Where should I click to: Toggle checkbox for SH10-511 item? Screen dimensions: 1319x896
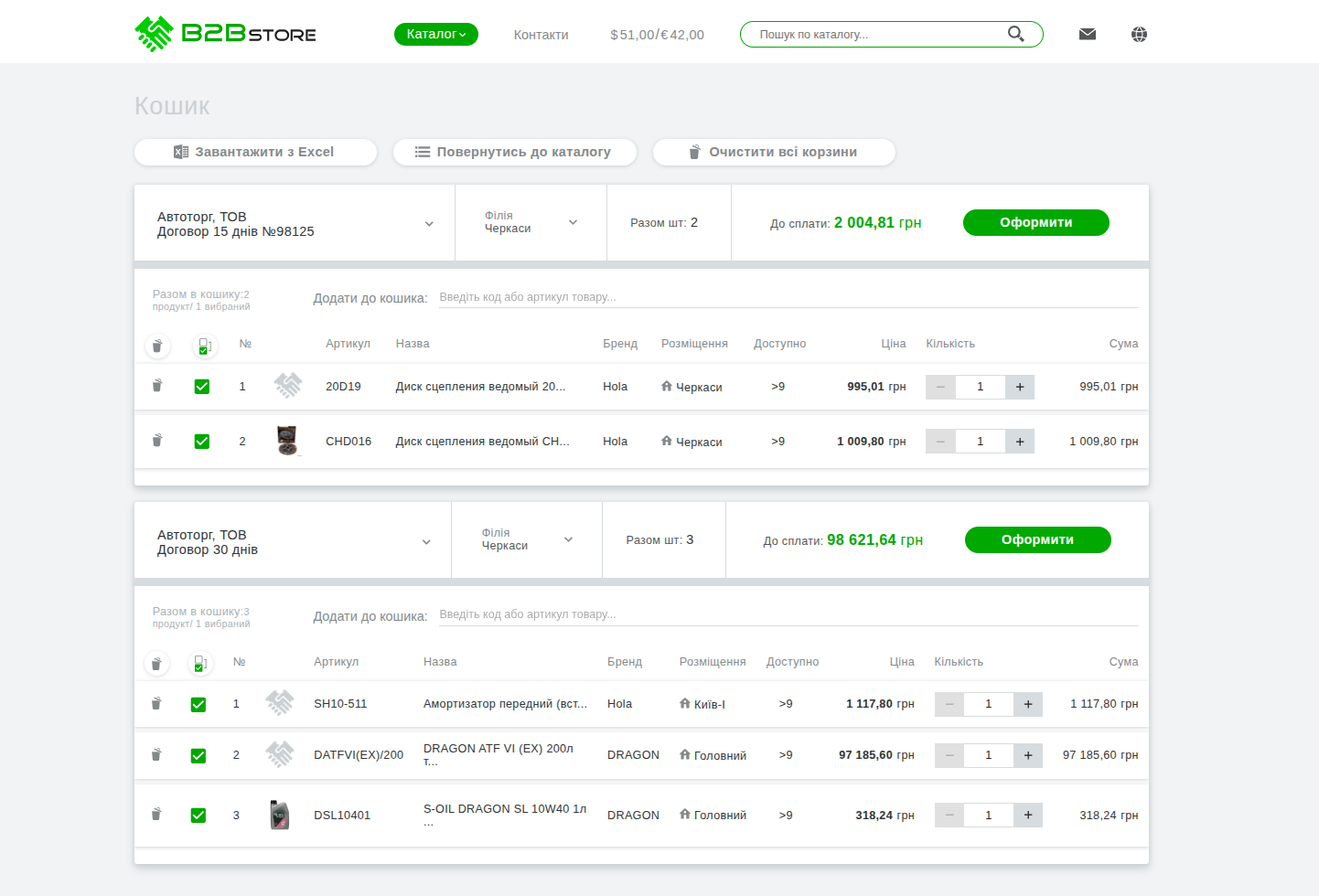coord(198,705)
